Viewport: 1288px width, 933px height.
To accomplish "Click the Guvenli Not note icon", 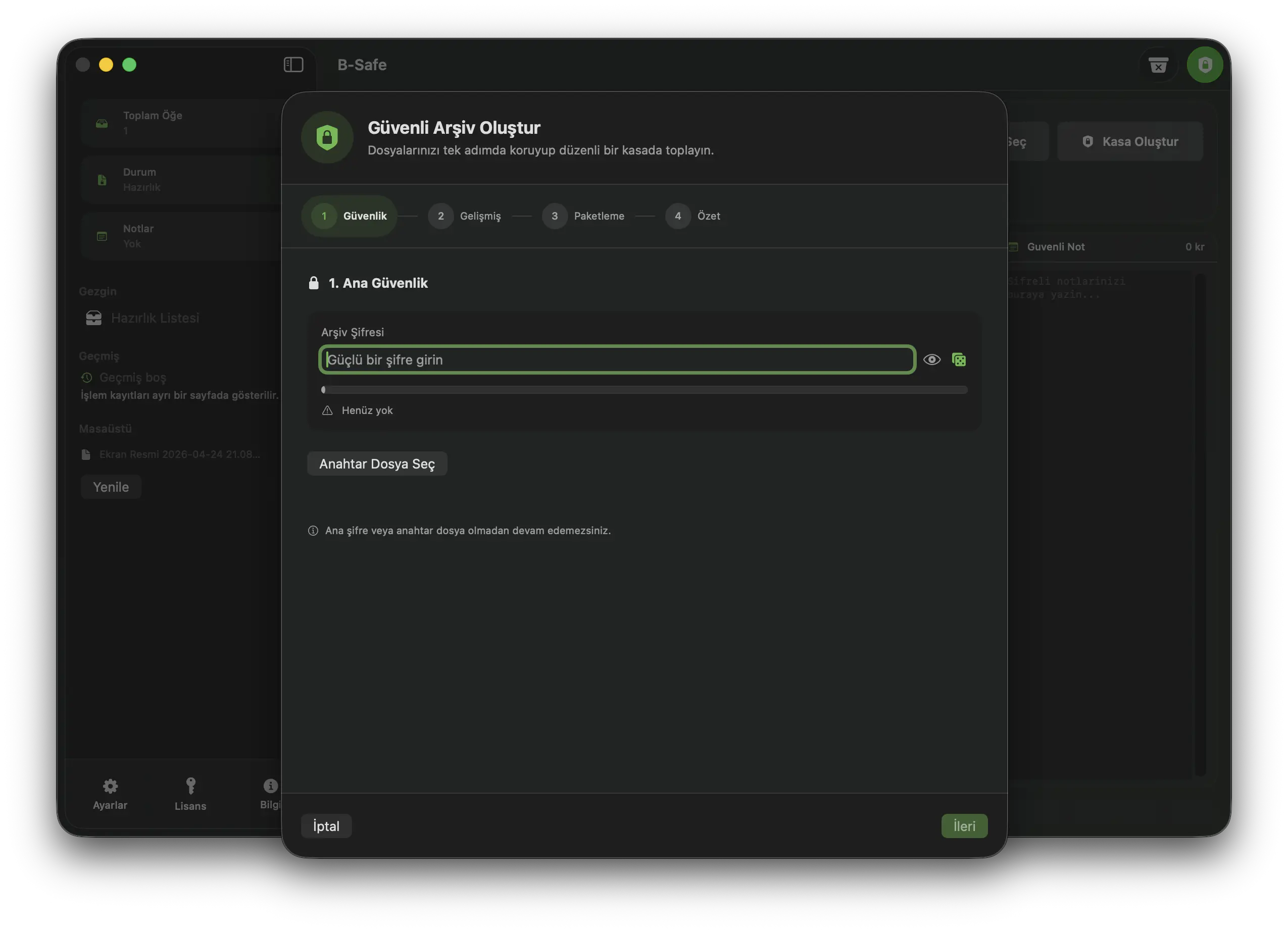I will click(x=1013, y=247).
